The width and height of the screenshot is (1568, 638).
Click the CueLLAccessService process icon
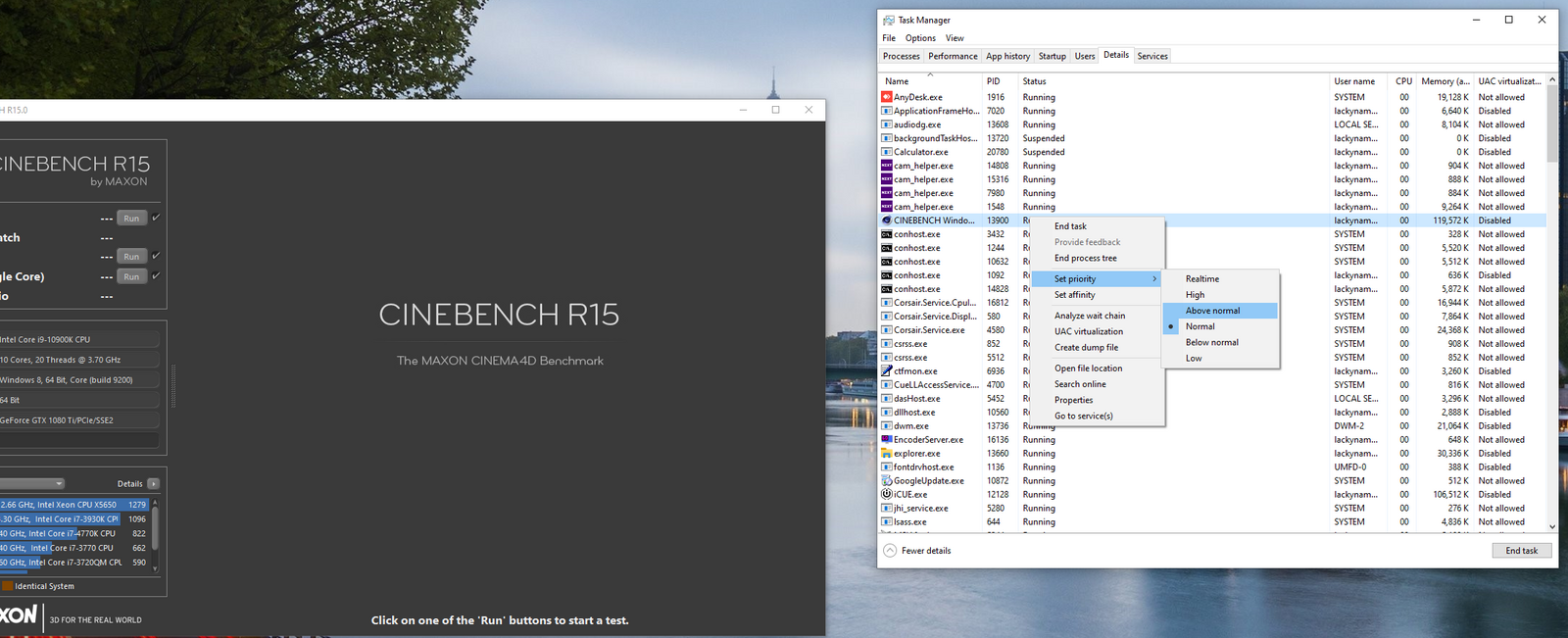coord(887,385)
